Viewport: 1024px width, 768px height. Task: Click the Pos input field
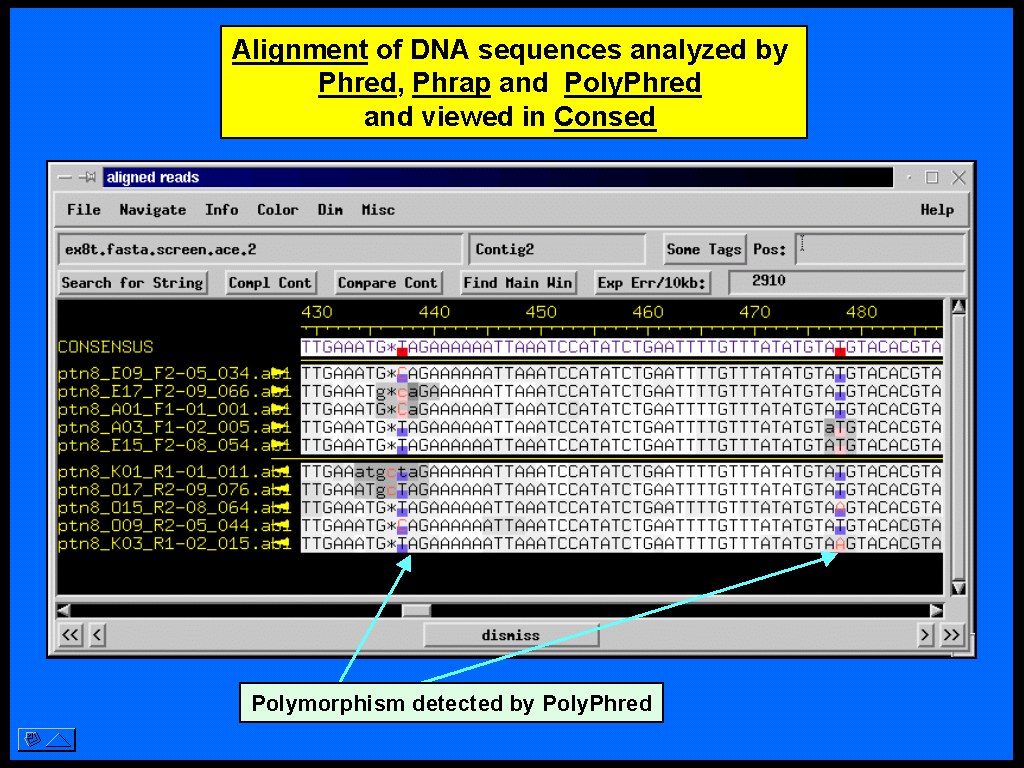pyautogui.click(x=879, y=249)
